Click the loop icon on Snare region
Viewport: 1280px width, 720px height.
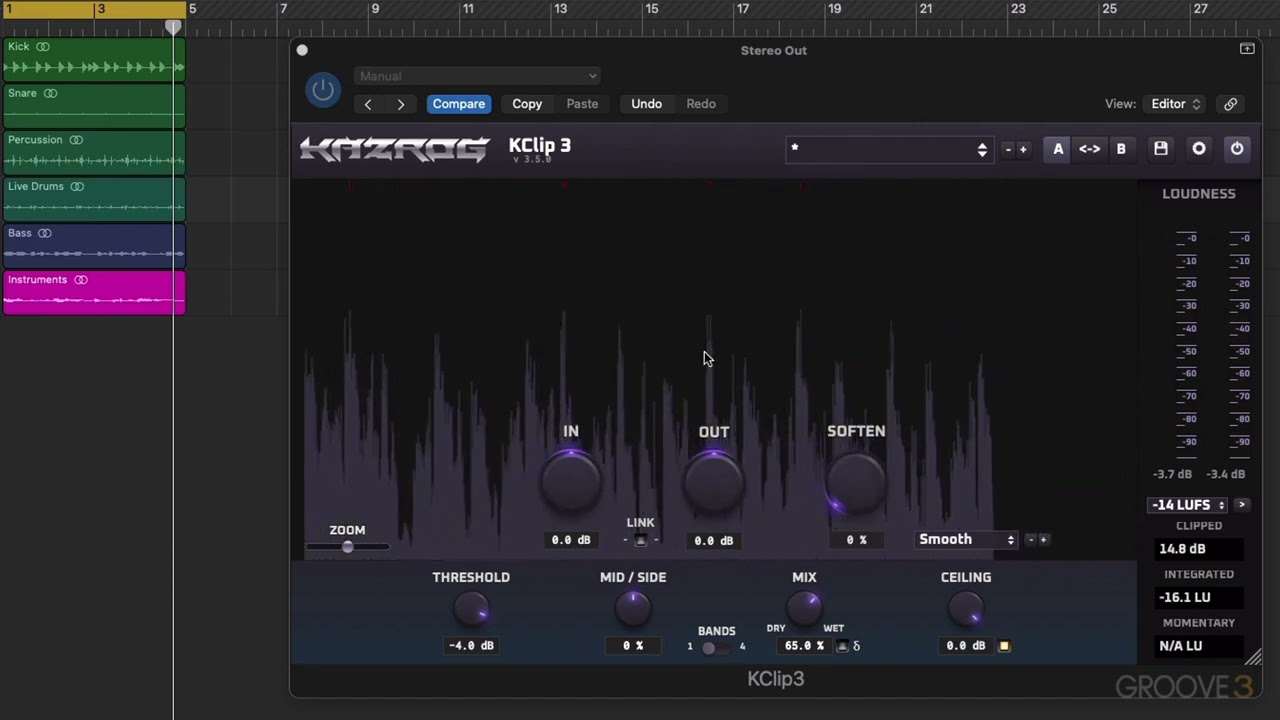(50, 93)
